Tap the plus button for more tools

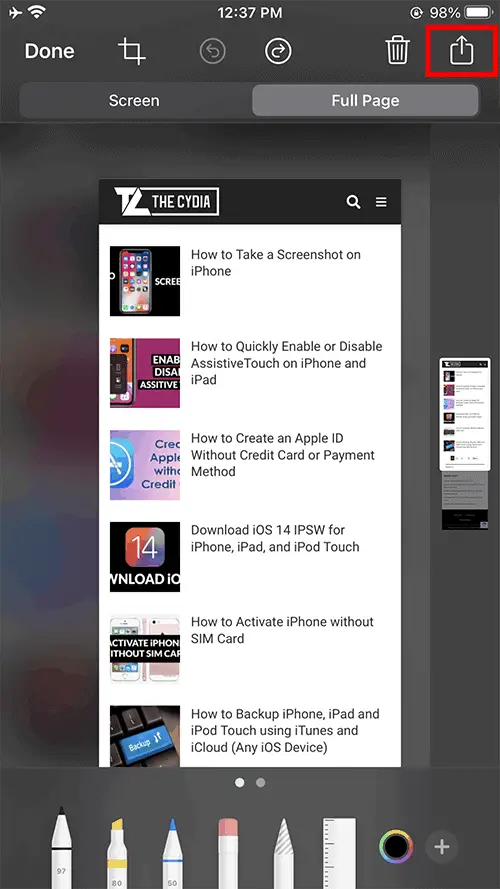point(442,847)
